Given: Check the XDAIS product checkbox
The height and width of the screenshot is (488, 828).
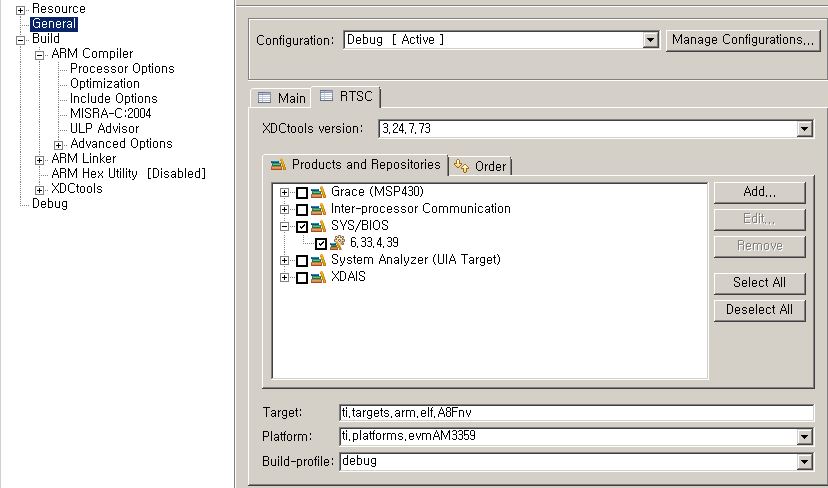Looking at the screenshot, I should click(302, 277).
